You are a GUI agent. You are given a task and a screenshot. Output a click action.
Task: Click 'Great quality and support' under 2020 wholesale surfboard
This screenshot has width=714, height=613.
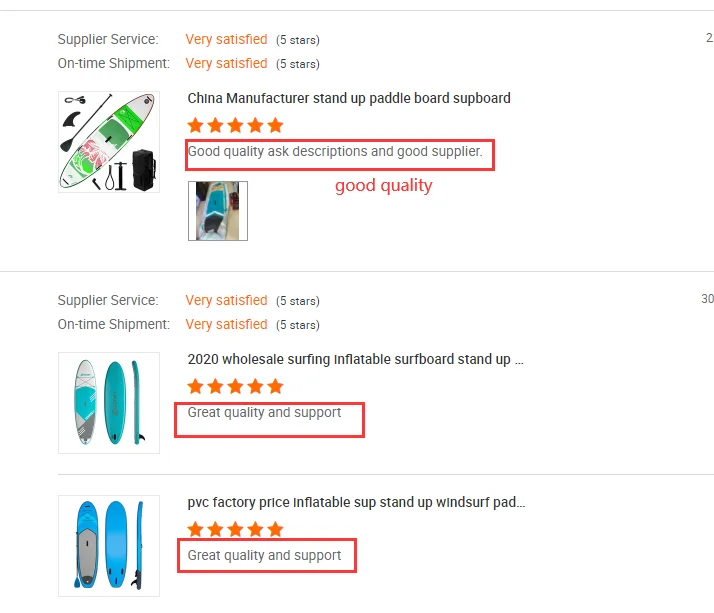264,412
